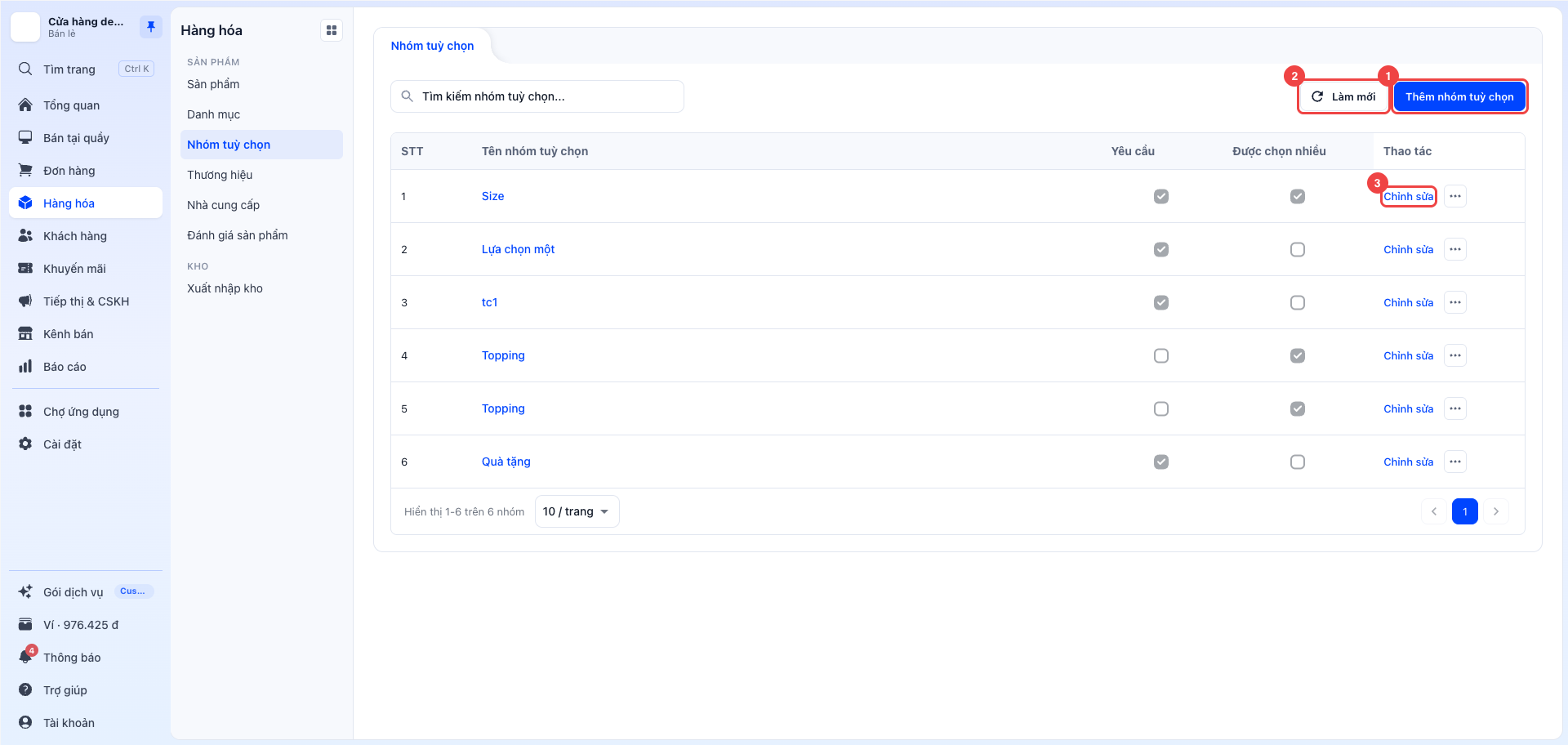Image resolution: width=1568 pixels, height=745 pixels.
Task: Open Danh mục submenu item
Action: coord(261,114)
